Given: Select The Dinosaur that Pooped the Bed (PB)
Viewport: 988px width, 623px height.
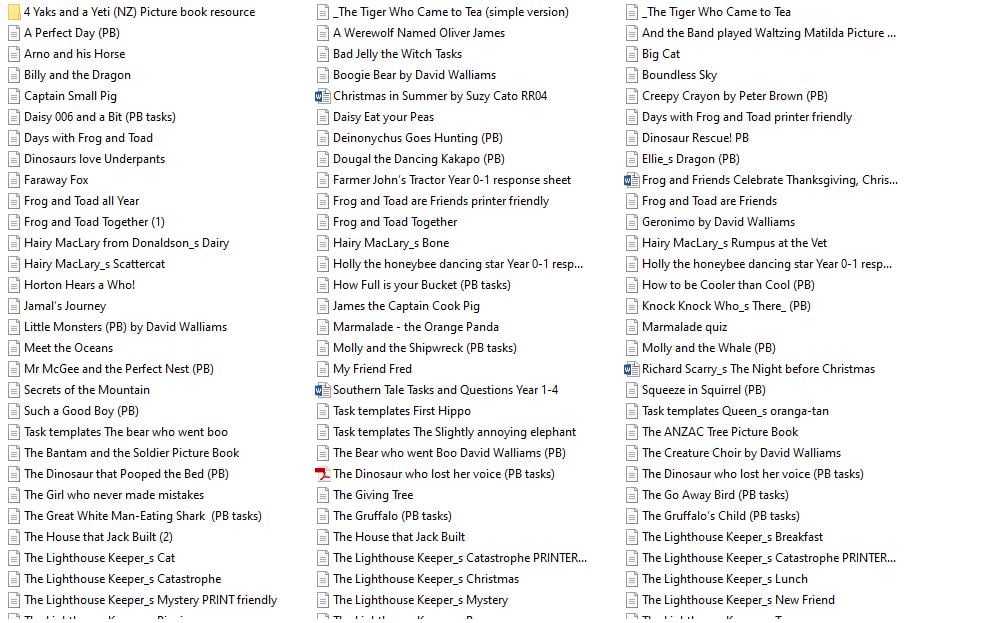Looking at the screenshot, I should [126, 474].
